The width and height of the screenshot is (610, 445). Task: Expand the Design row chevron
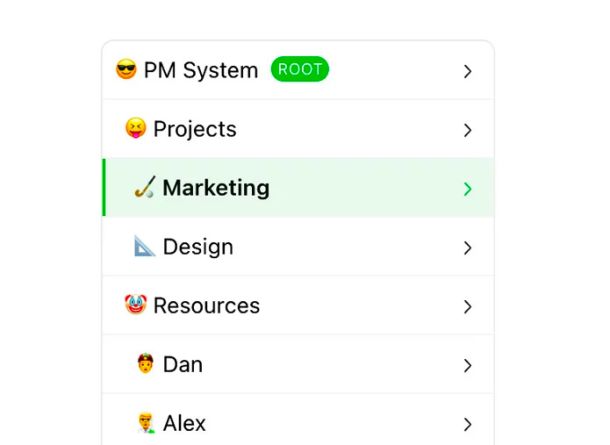(x=468, y=248)
